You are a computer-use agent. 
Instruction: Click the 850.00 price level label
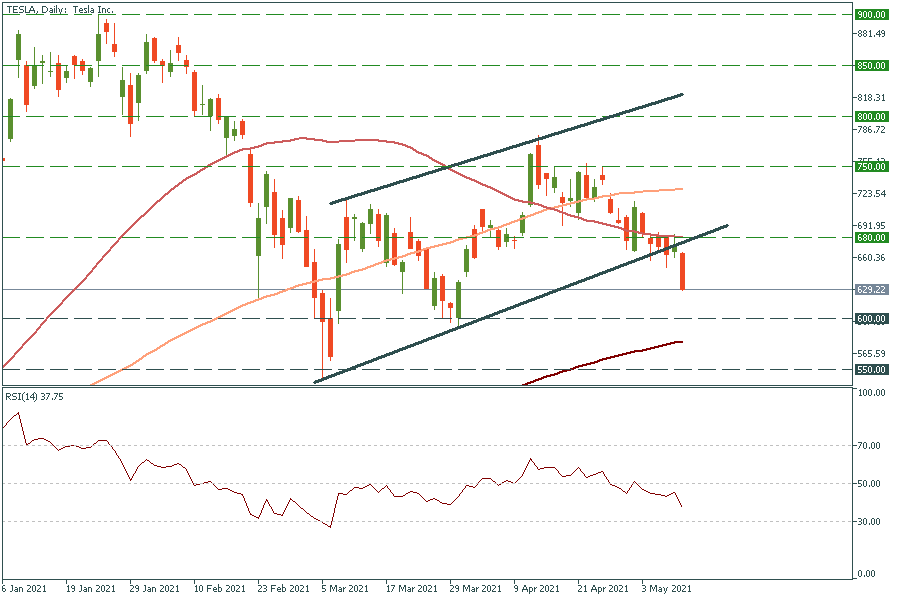tap(871, 66)
